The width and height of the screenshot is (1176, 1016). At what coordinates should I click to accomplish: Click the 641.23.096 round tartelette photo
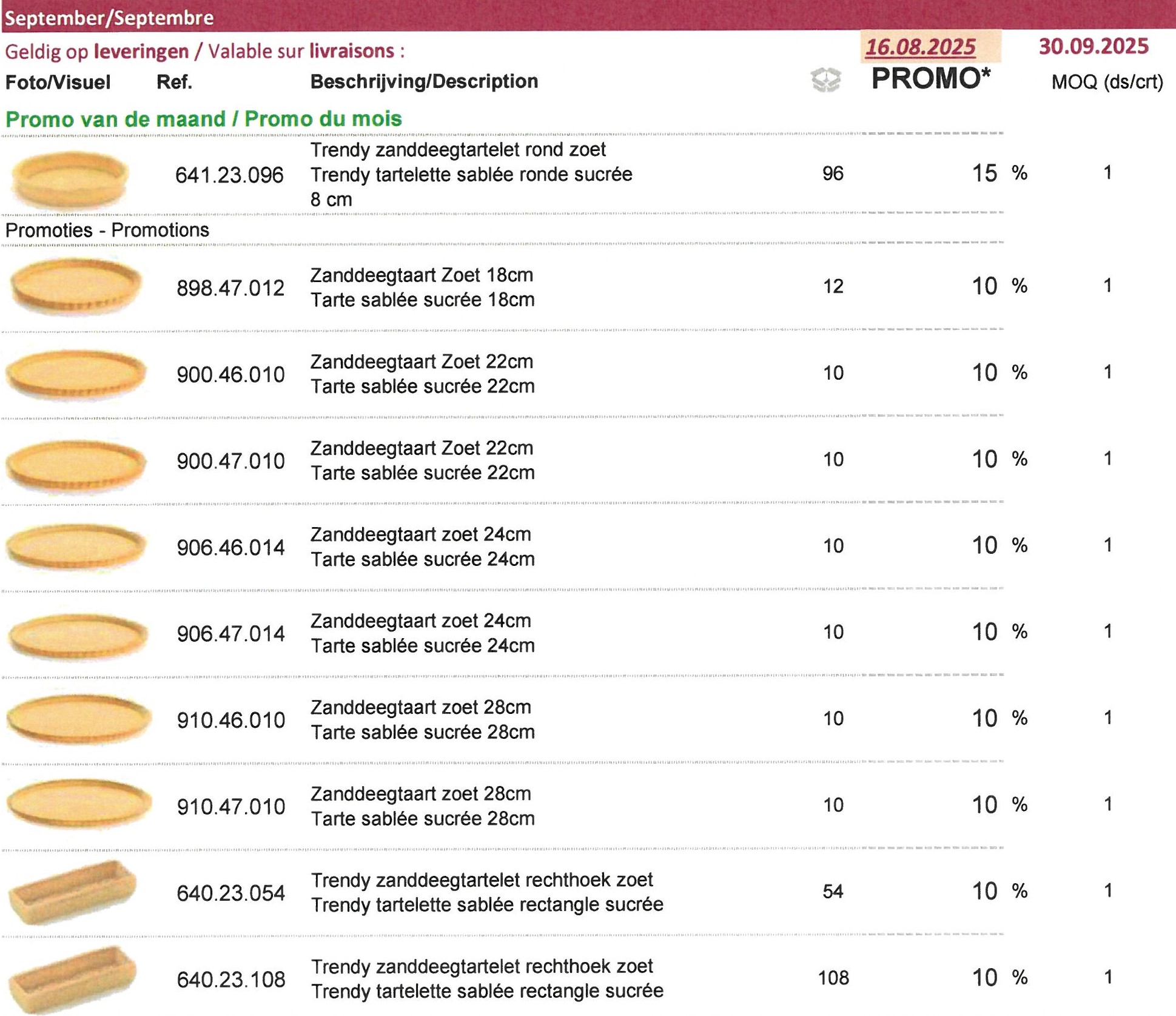tap(70, 178)
